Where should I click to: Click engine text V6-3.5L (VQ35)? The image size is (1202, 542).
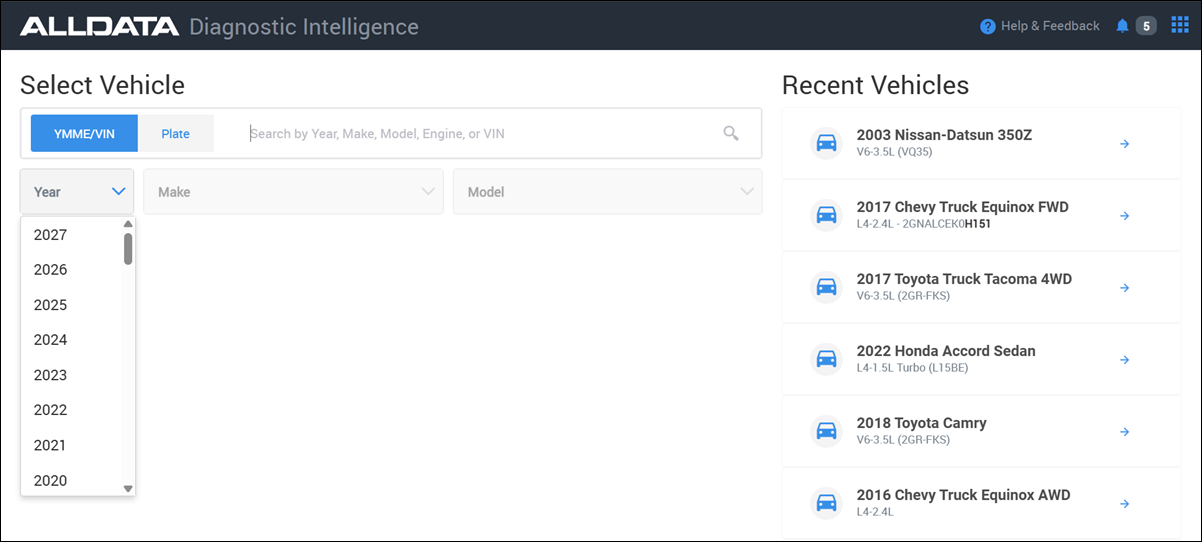(x=896, y=152)
